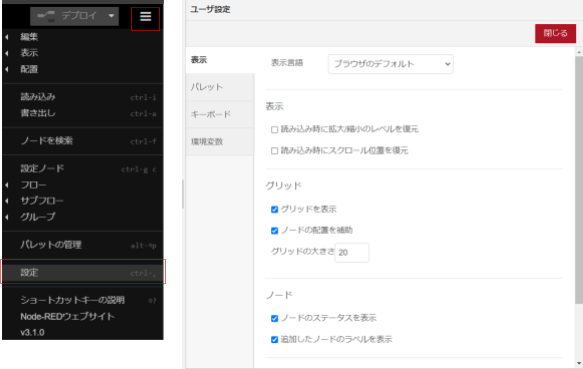Click the scrollbar down arrow
The image size is (583, 369).
click(579, 363)
